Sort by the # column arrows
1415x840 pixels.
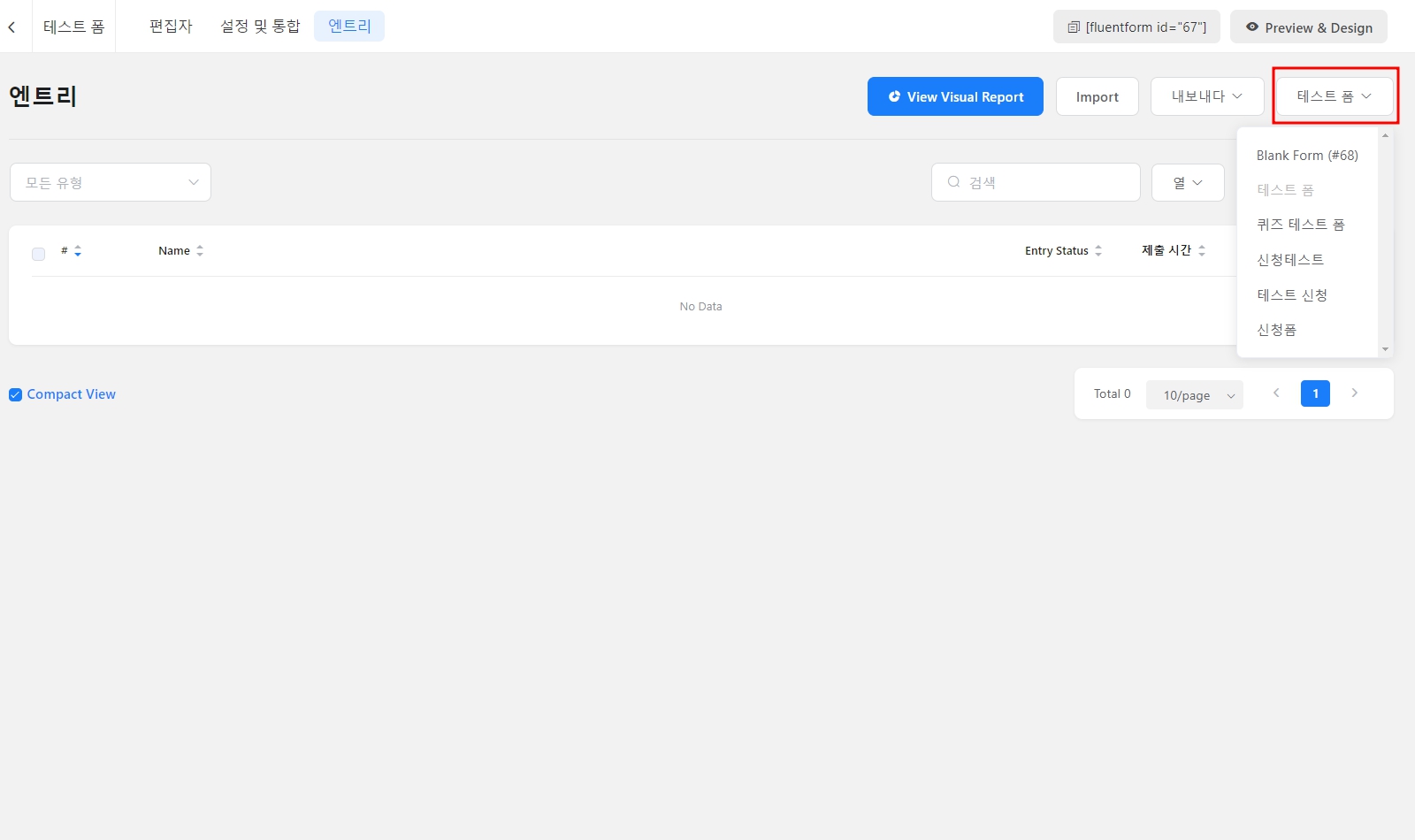pos(78,251)
